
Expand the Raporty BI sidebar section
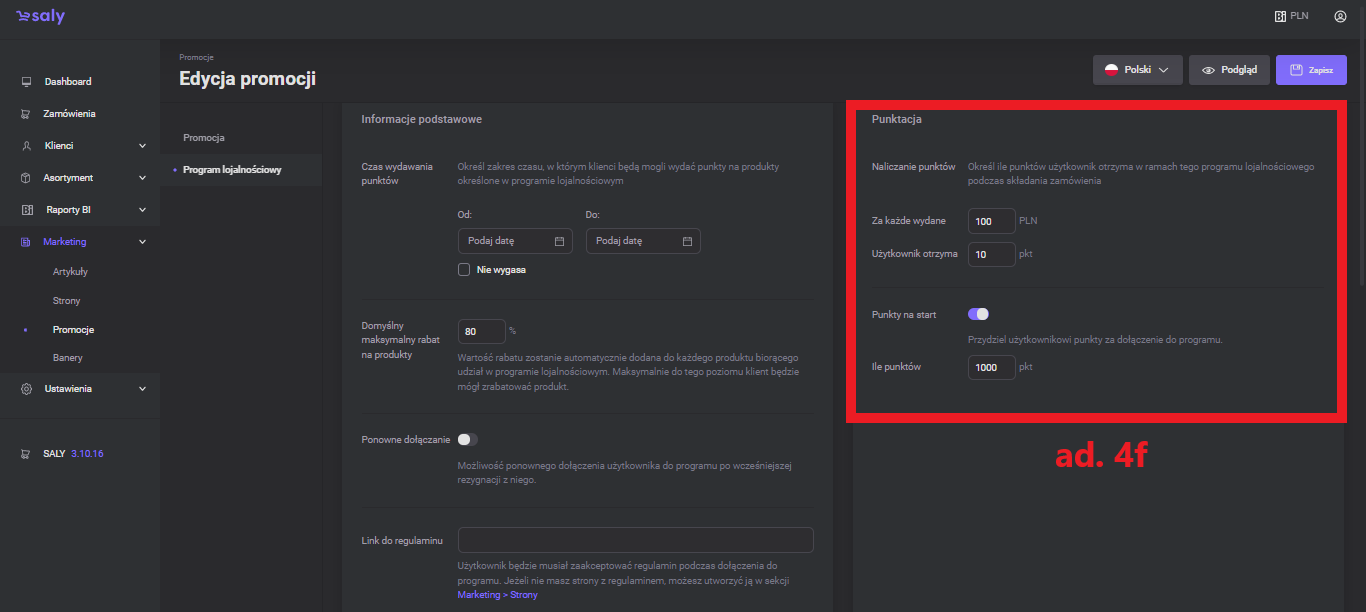pyautogui.click(x=142, y=210)
